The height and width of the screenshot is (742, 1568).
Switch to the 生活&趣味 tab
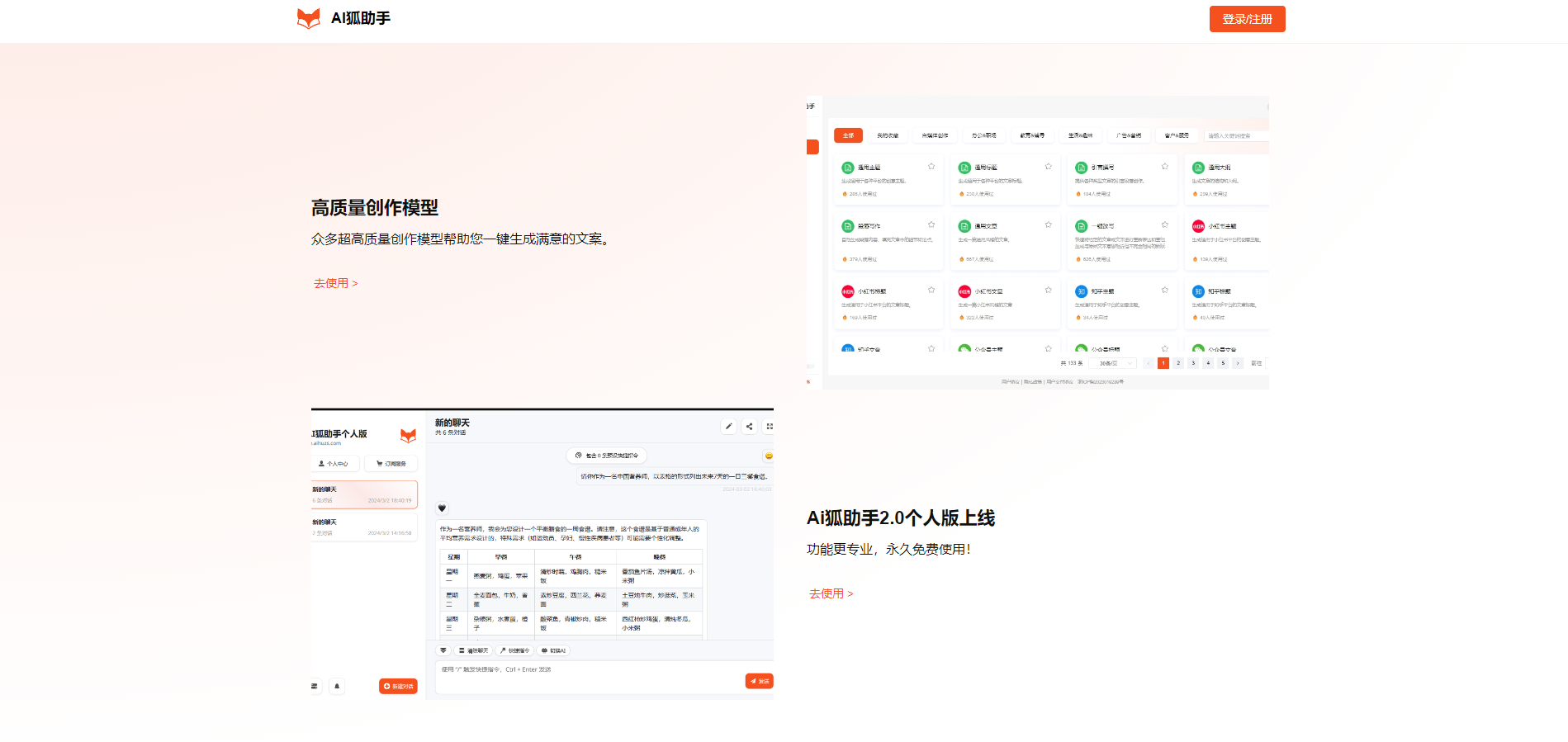click(1080, 135)
